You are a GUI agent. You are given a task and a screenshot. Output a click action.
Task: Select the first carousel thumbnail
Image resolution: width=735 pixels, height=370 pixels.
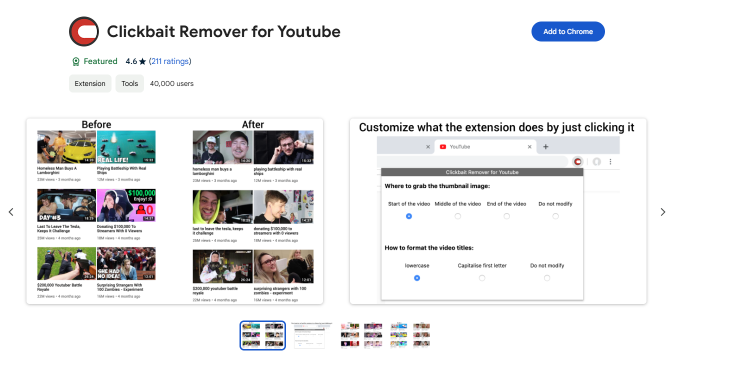pyautogui.click(x=262, y=335)
